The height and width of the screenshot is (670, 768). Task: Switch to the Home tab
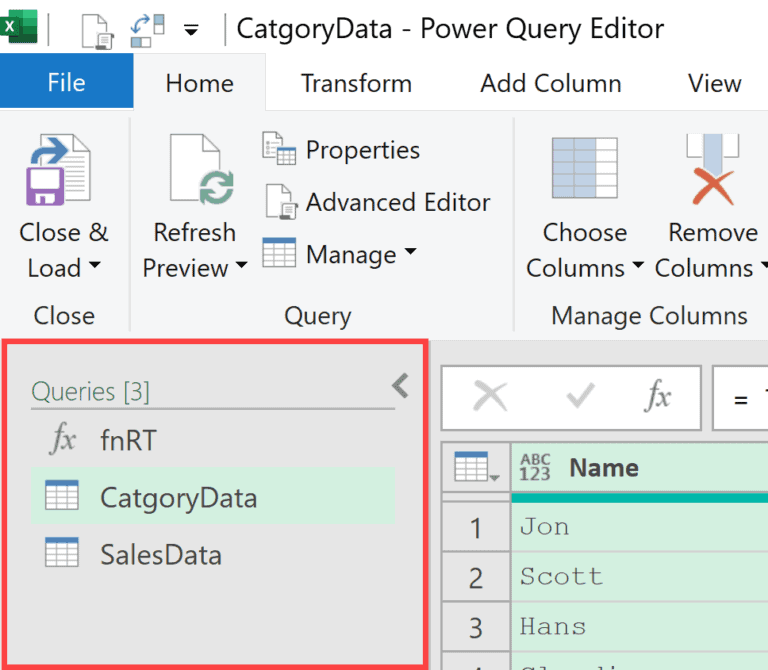[199, 83]
